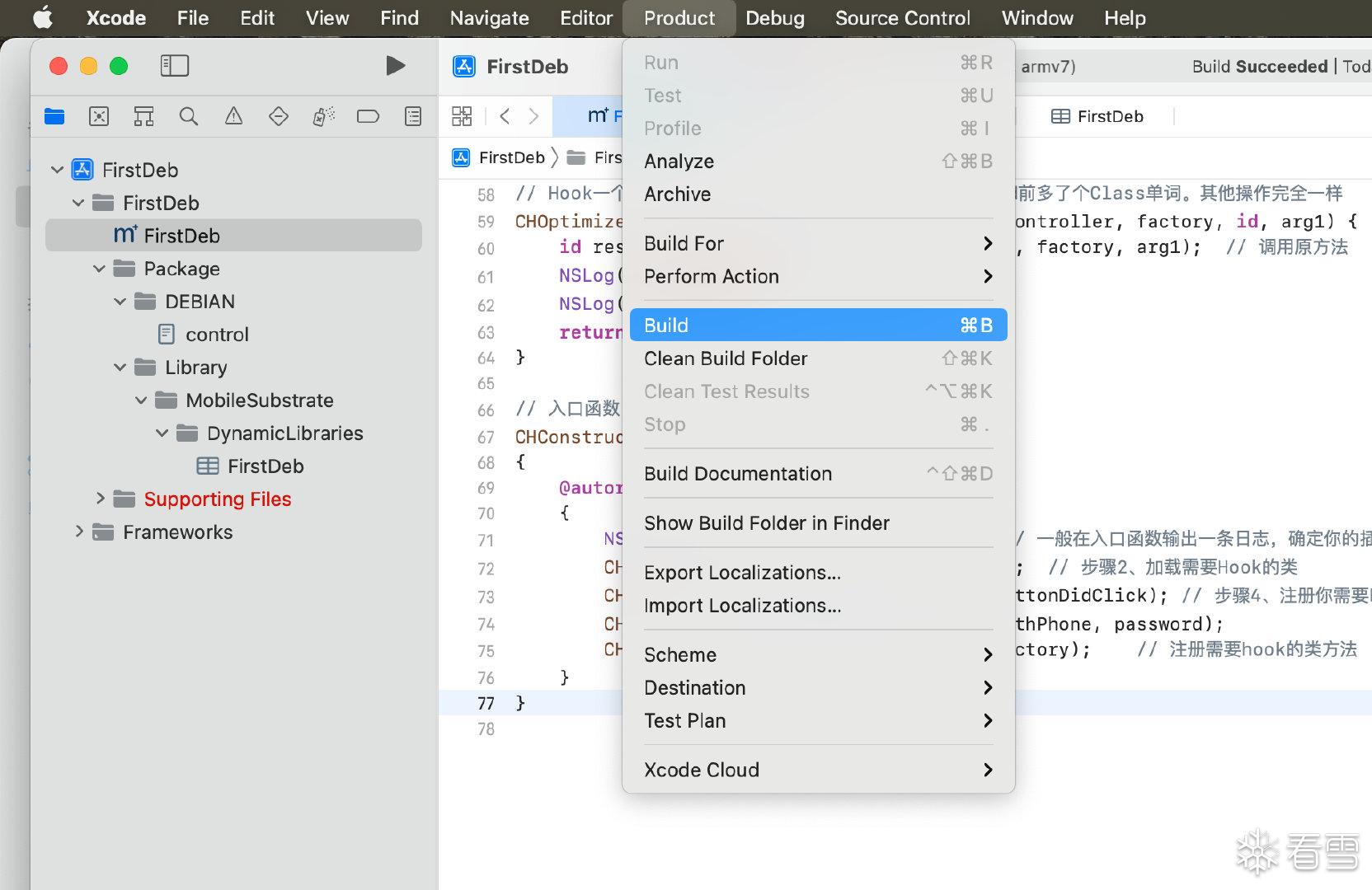The height and width of the screenshot is (890, 1372).
Task: Select the Project navigator folder icon
Action: click(x=54, y=116)
